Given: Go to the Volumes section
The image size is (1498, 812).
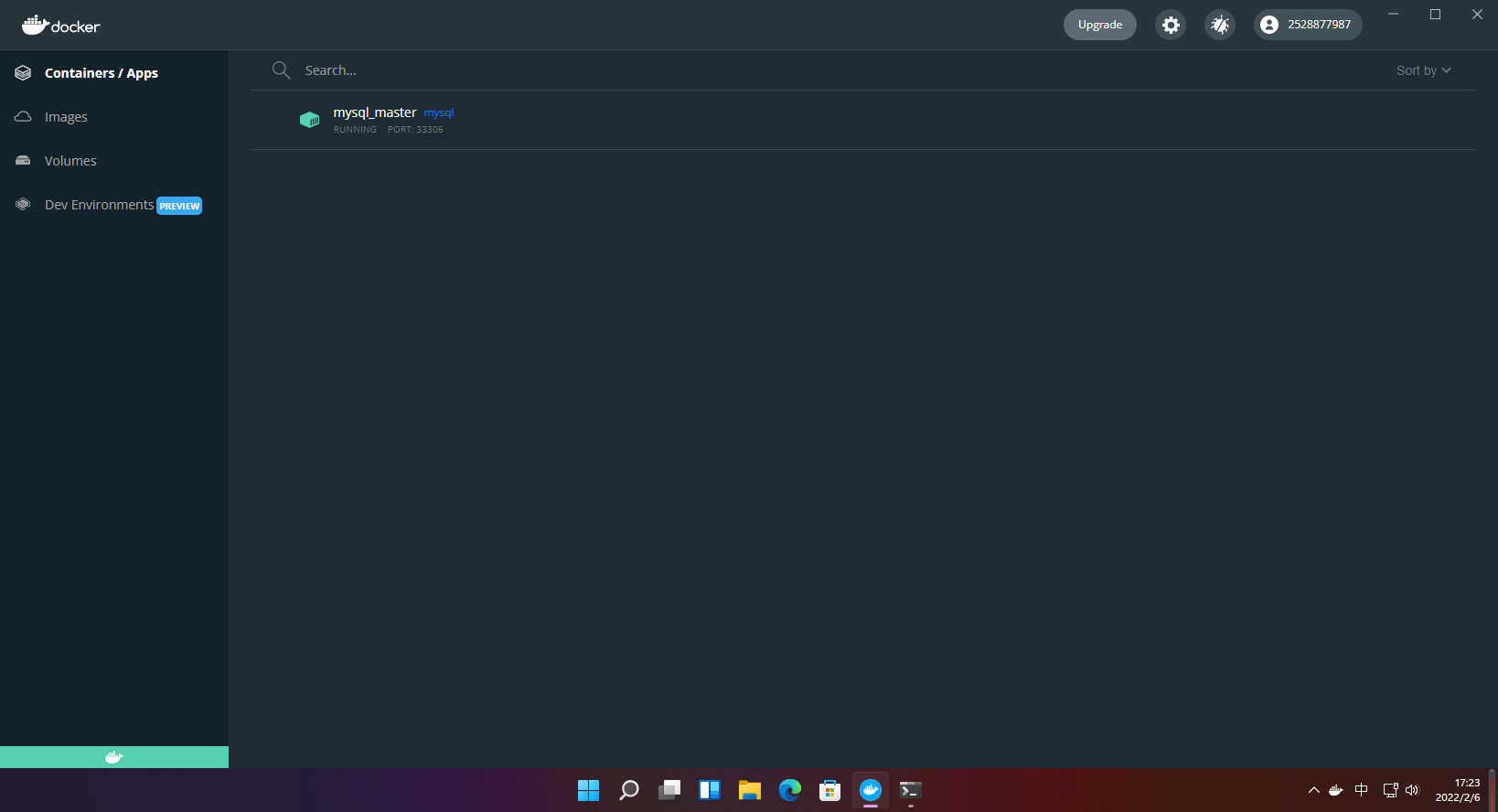Looking at the screenshot, I should point(114,161).
